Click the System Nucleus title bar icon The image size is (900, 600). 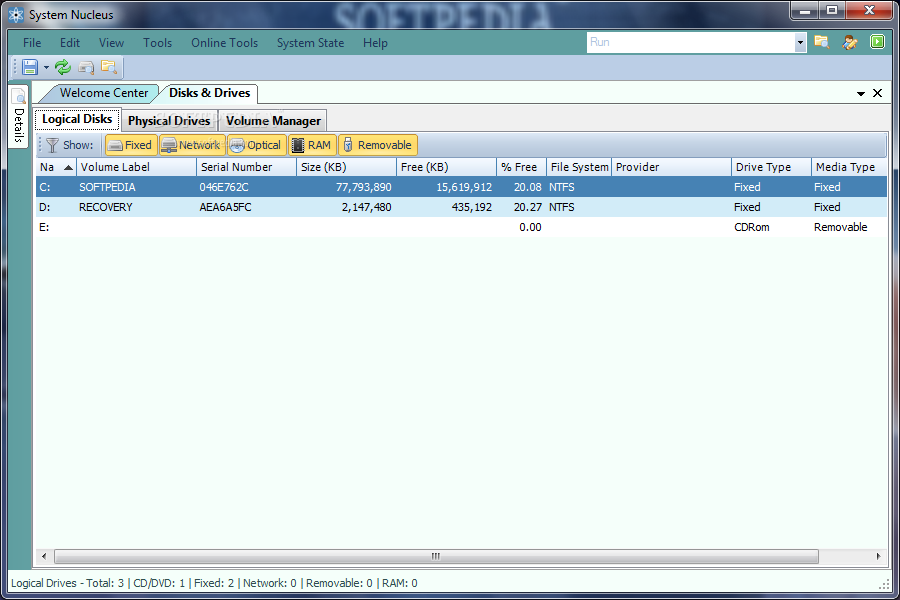16,15
